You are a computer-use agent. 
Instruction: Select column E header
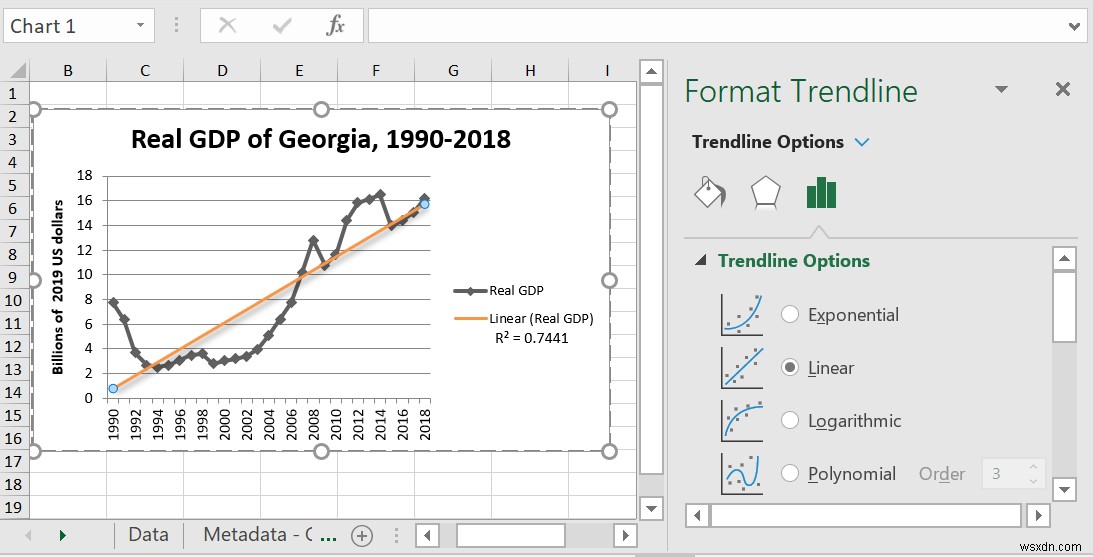(x=299, y=70)
